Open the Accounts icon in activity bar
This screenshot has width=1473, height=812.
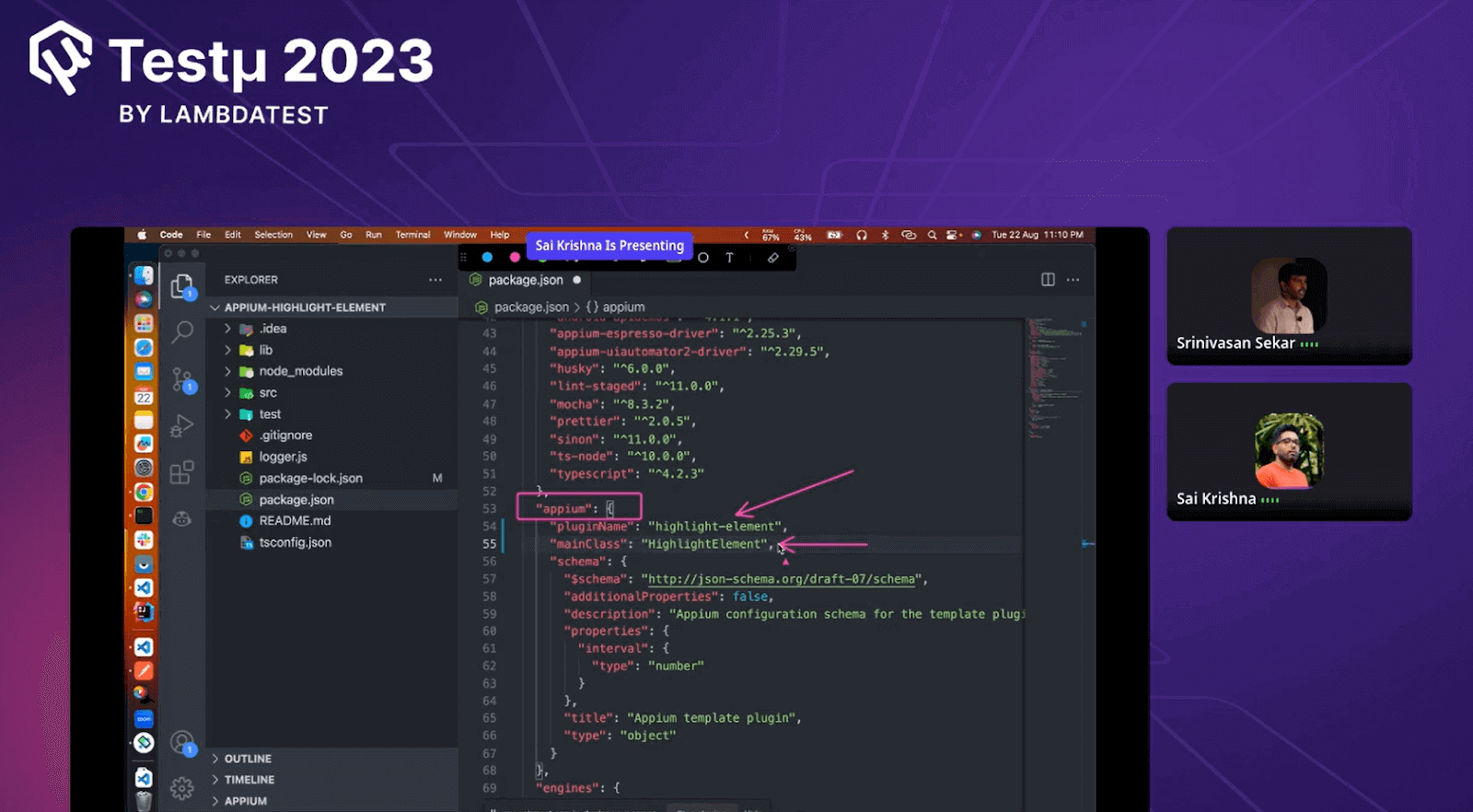(x=182, y=742)
